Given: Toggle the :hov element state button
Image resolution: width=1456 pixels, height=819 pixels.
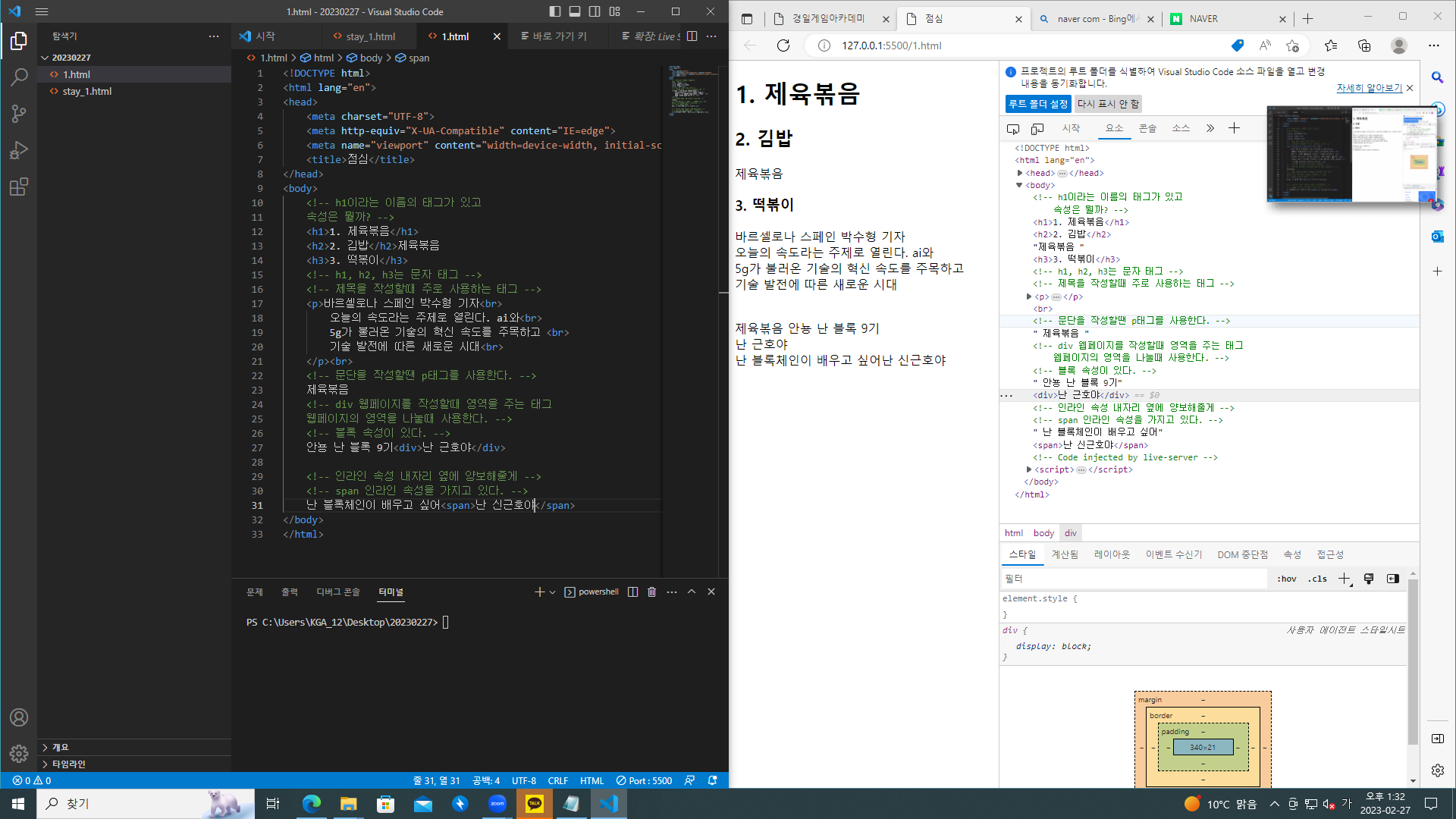Looking at the screenshot, I should click(x=1286, y=579).
